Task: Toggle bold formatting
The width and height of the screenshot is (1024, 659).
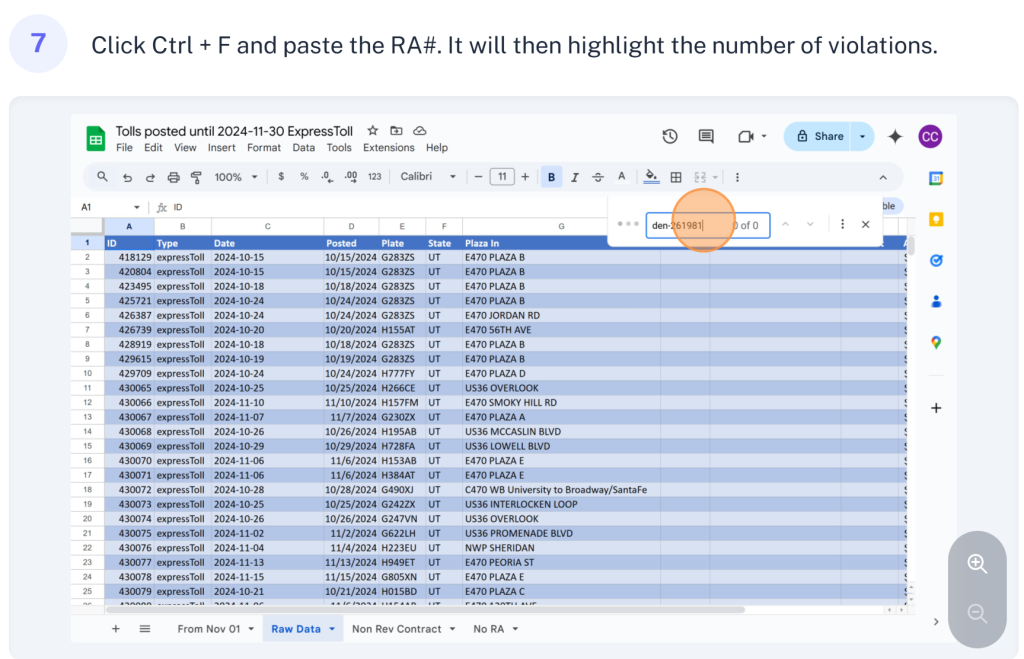Action: click(551, 177)
